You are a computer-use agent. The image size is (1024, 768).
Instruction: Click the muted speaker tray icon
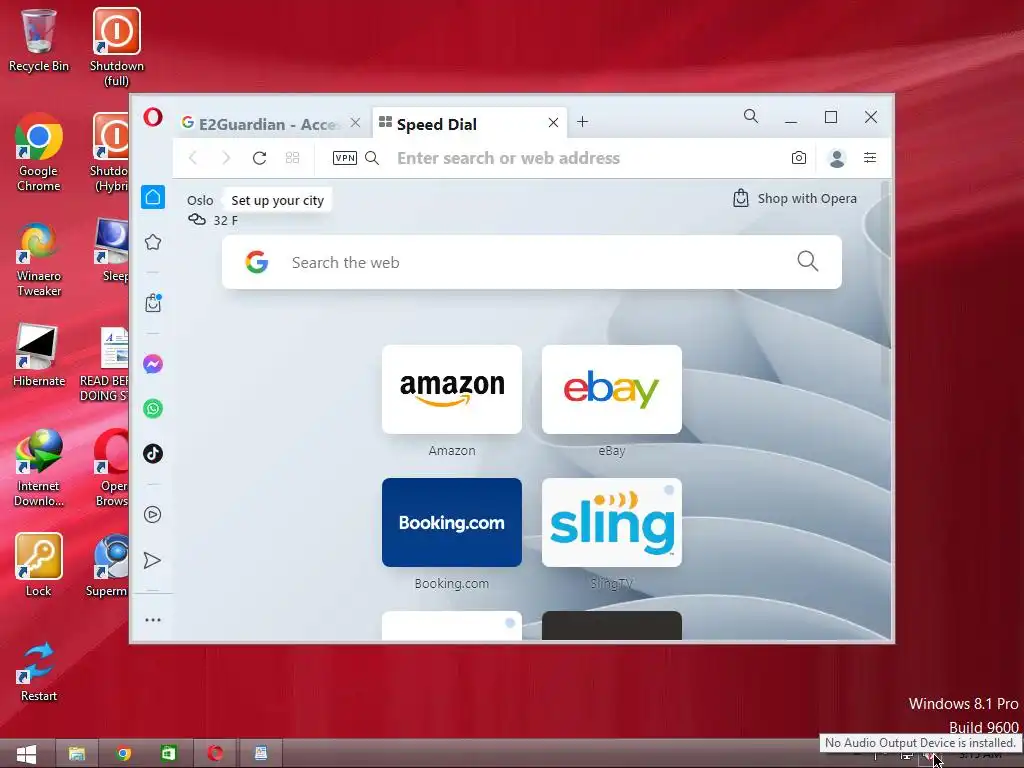coord(929,756)
